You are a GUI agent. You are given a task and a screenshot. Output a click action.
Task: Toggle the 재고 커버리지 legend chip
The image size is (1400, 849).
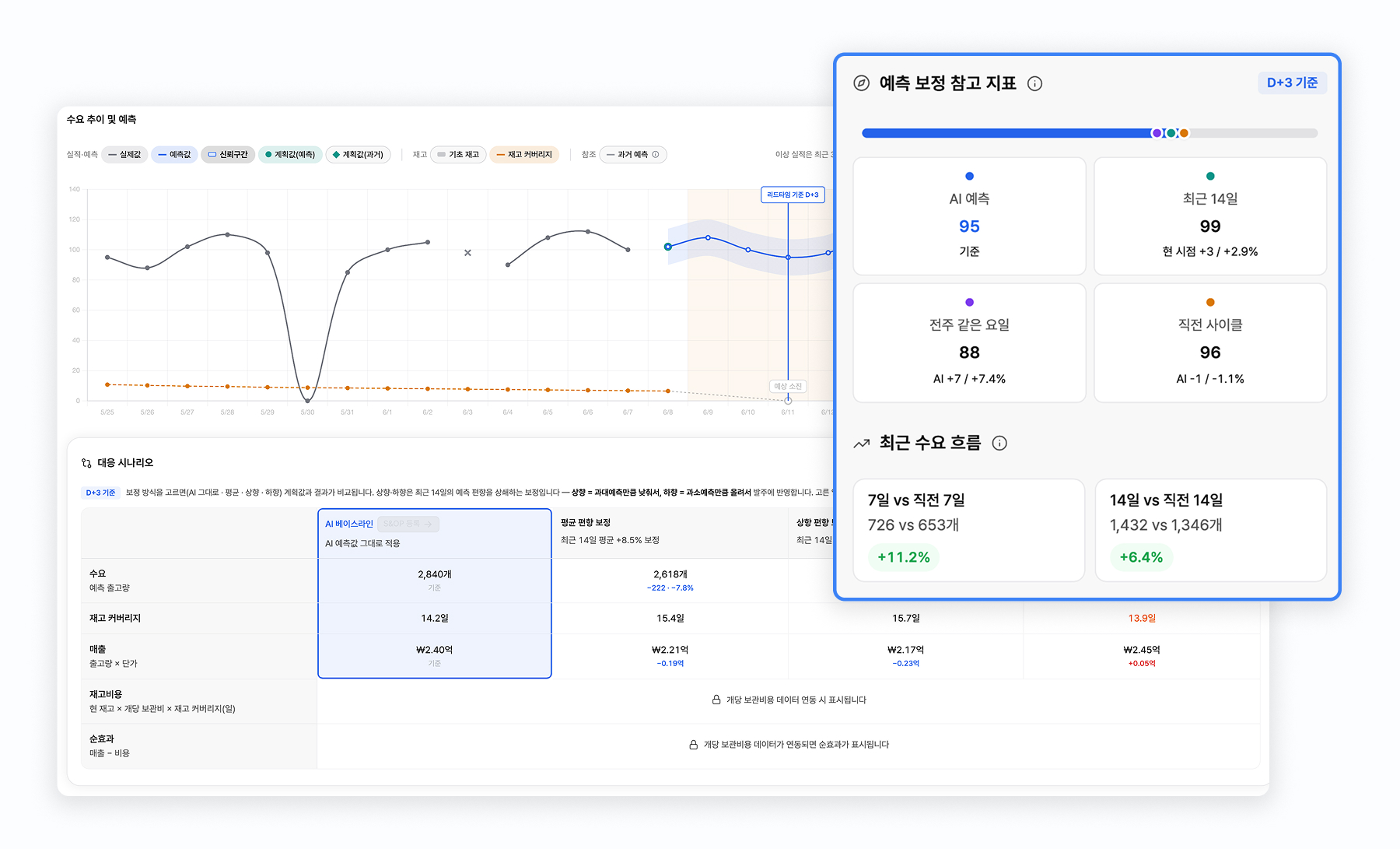(x=524, y=155)
